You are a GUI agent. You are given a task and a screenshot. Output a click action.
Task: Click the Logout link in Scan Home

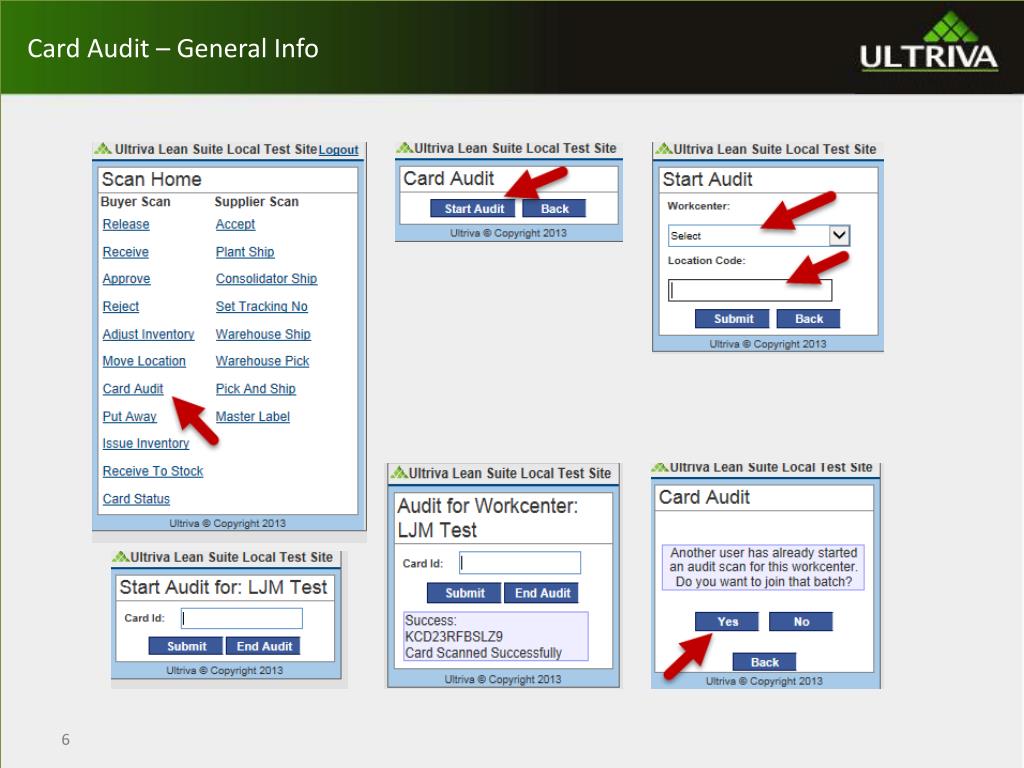pyautogui.click(x=338, y=150)
